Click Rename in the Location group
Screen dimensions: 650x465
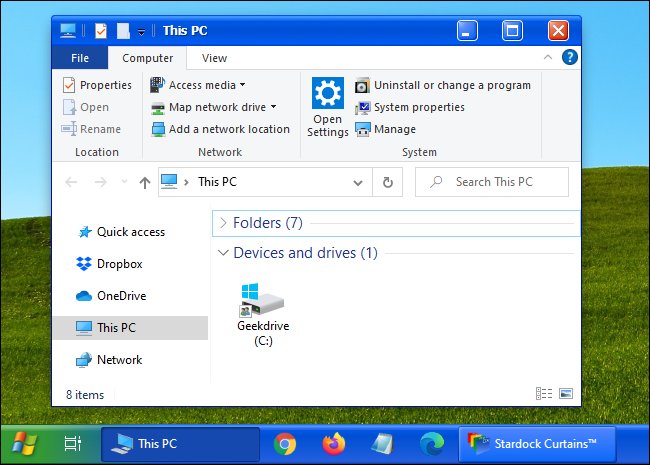coord(91,129)
